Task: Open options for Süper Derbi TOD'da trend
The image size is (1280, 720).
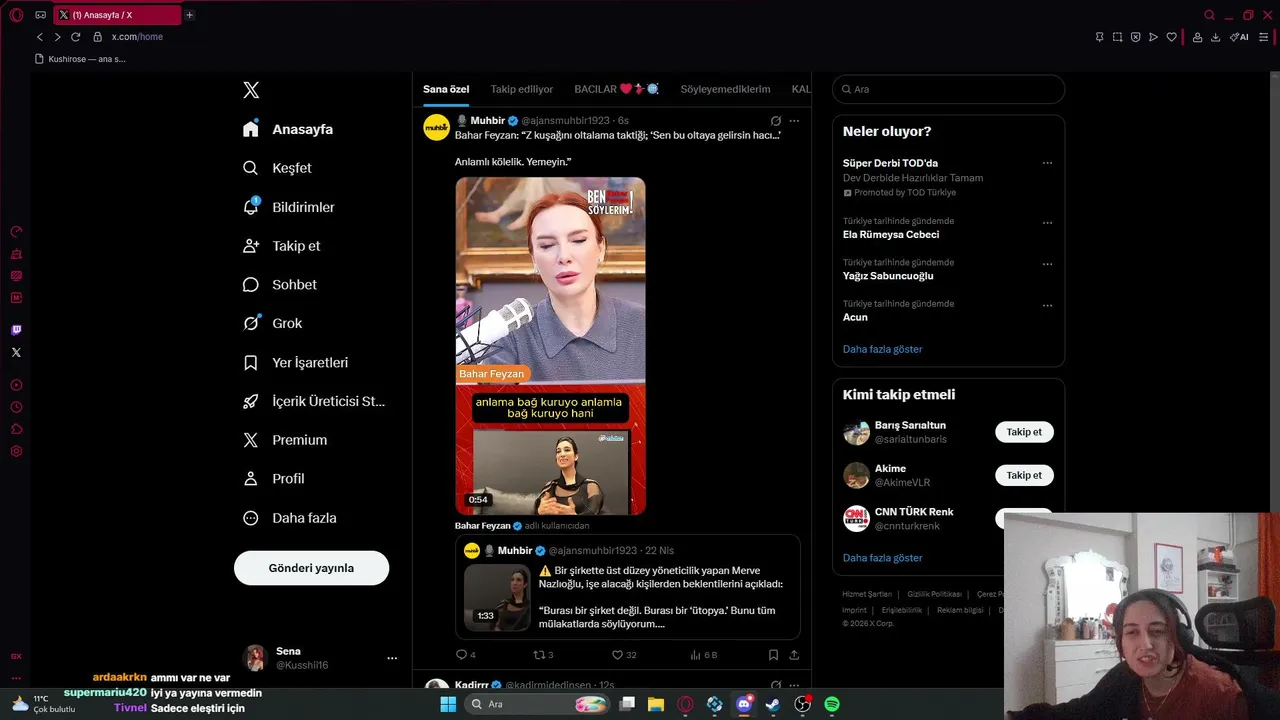Action: coord(1047,163)
